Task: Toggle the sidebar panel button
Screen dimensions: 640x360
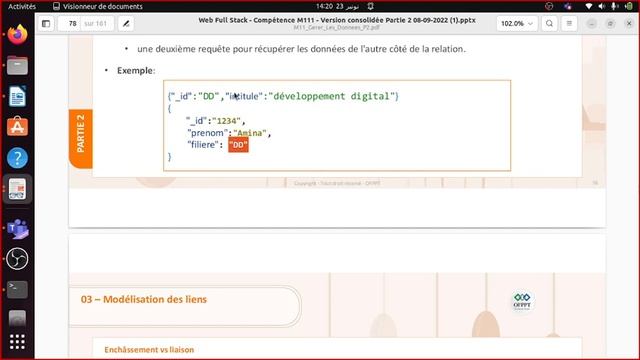Action: coord(46,24)
